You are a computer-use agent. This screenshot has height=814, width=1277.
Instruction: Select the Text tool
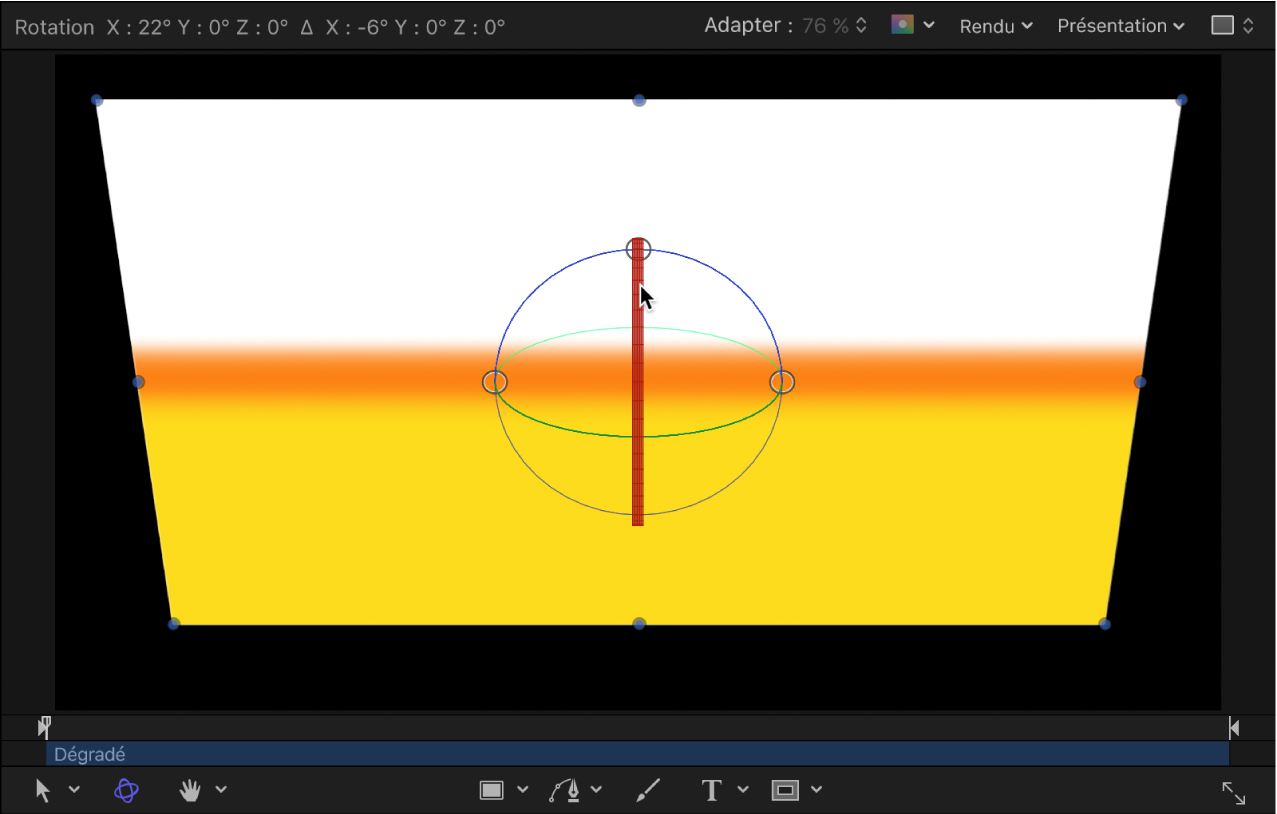711,790
